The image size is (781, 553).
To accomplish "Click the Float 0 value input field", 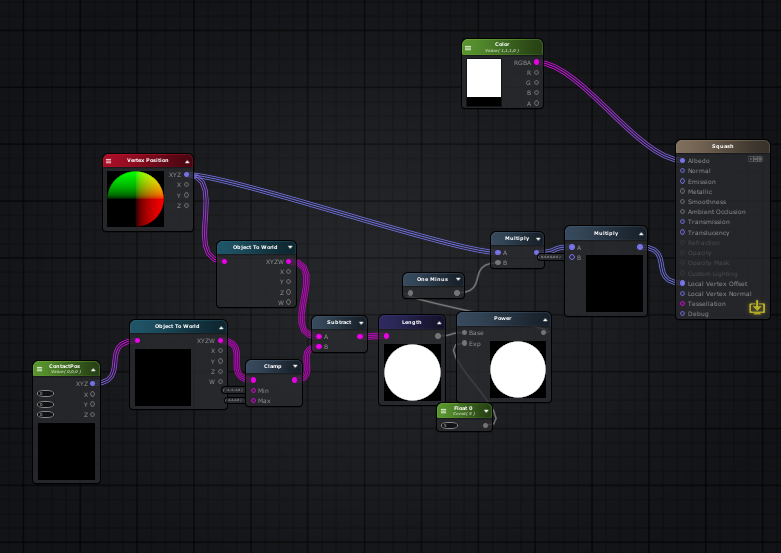I will coord(451,425).
